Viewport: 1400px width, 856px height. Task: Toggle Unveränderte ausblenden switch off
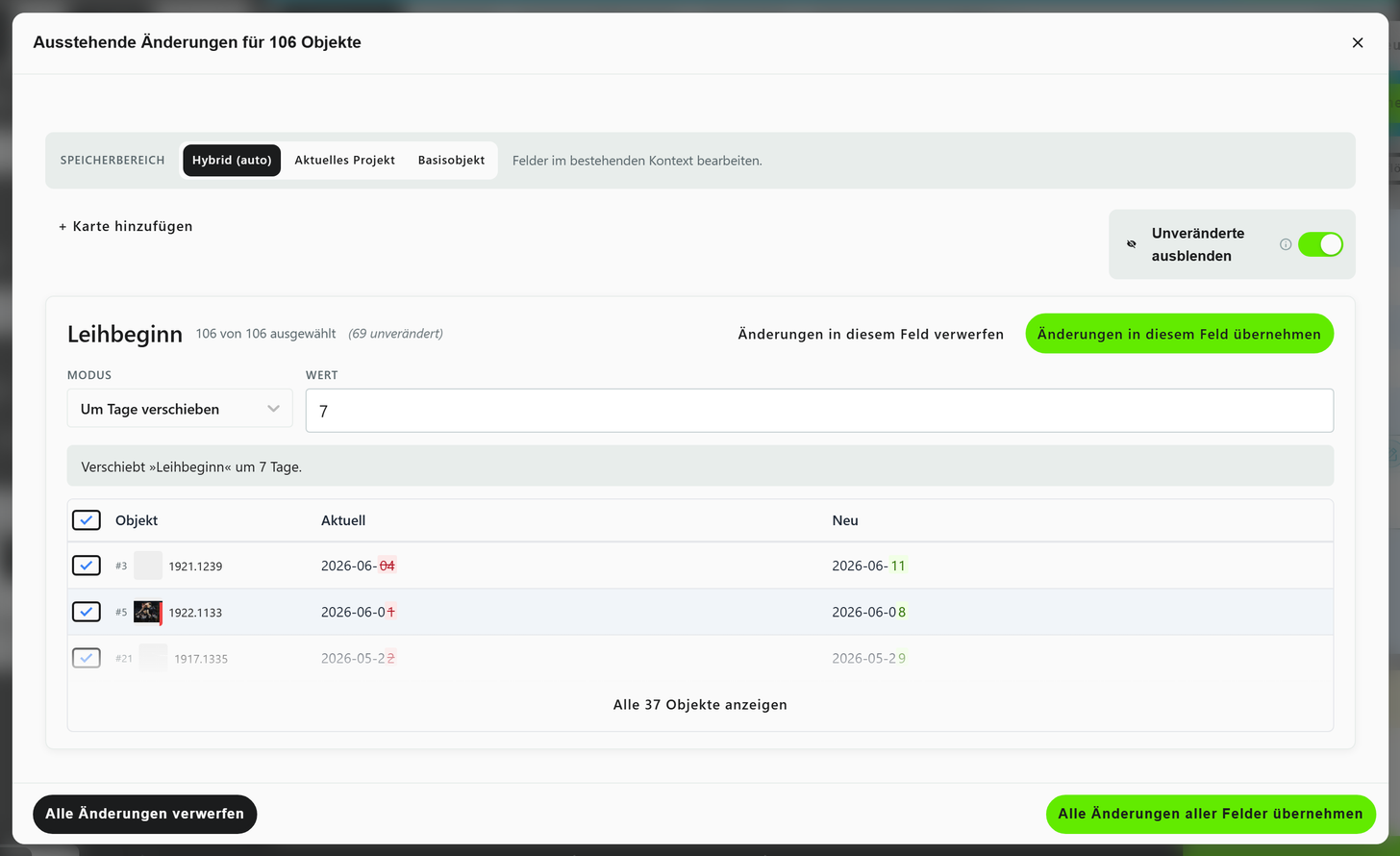tap(1320, 244)
